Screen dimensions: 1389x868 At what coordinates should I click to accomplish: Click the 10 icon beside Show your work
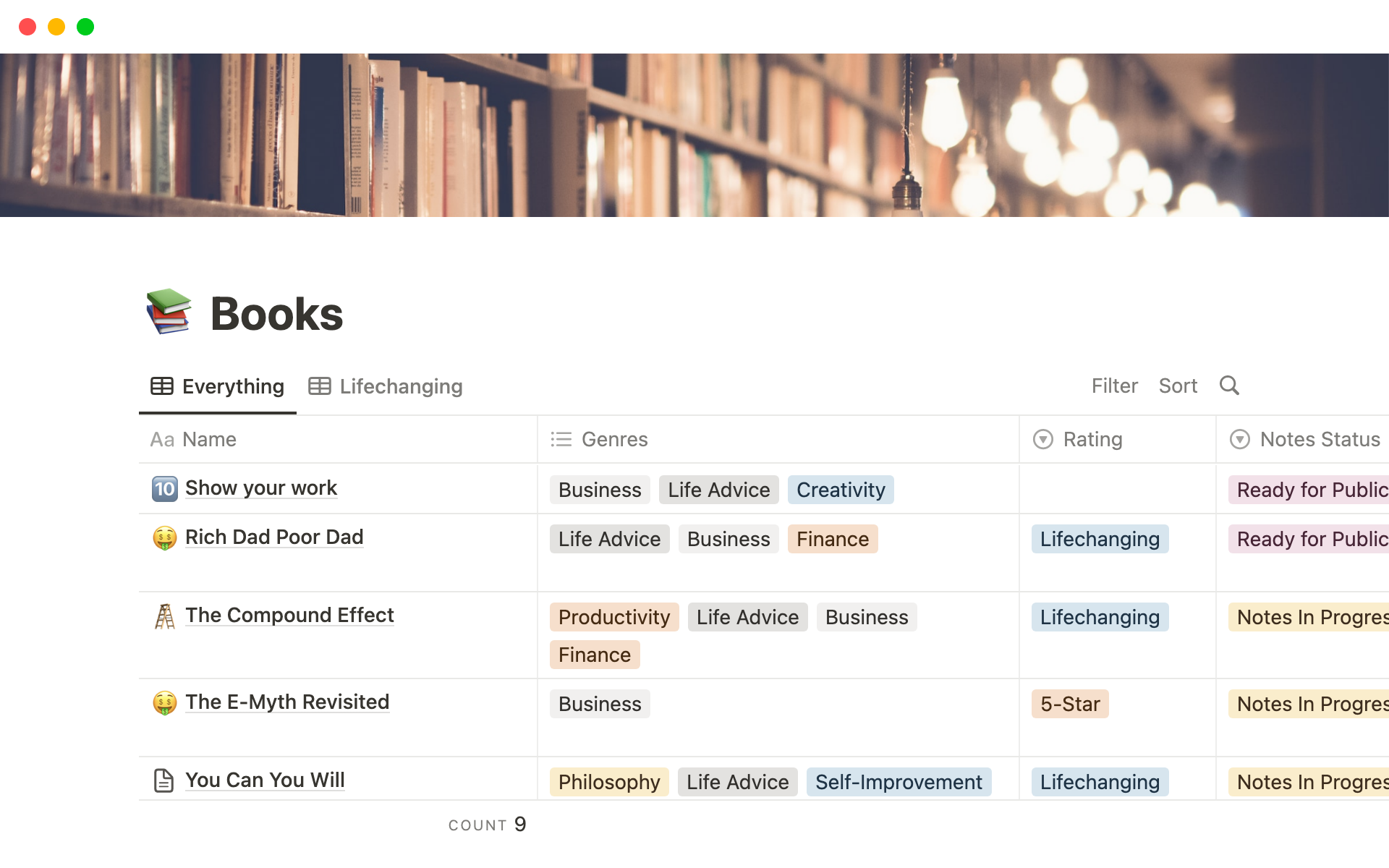coord(164,489)
